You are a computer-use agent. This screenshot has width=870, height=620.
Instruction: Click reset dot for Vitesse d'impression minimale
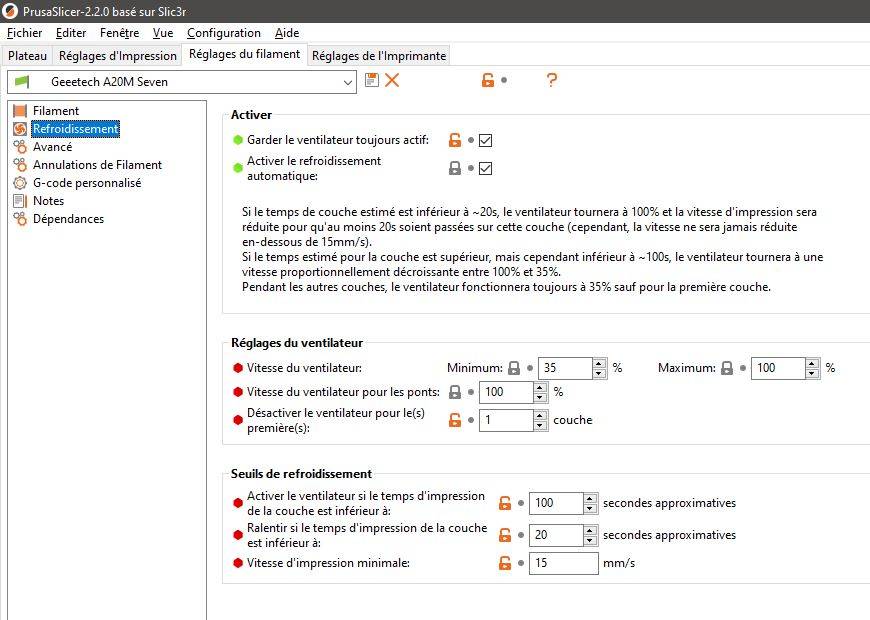pyautogui.click(x=520, y=563)
